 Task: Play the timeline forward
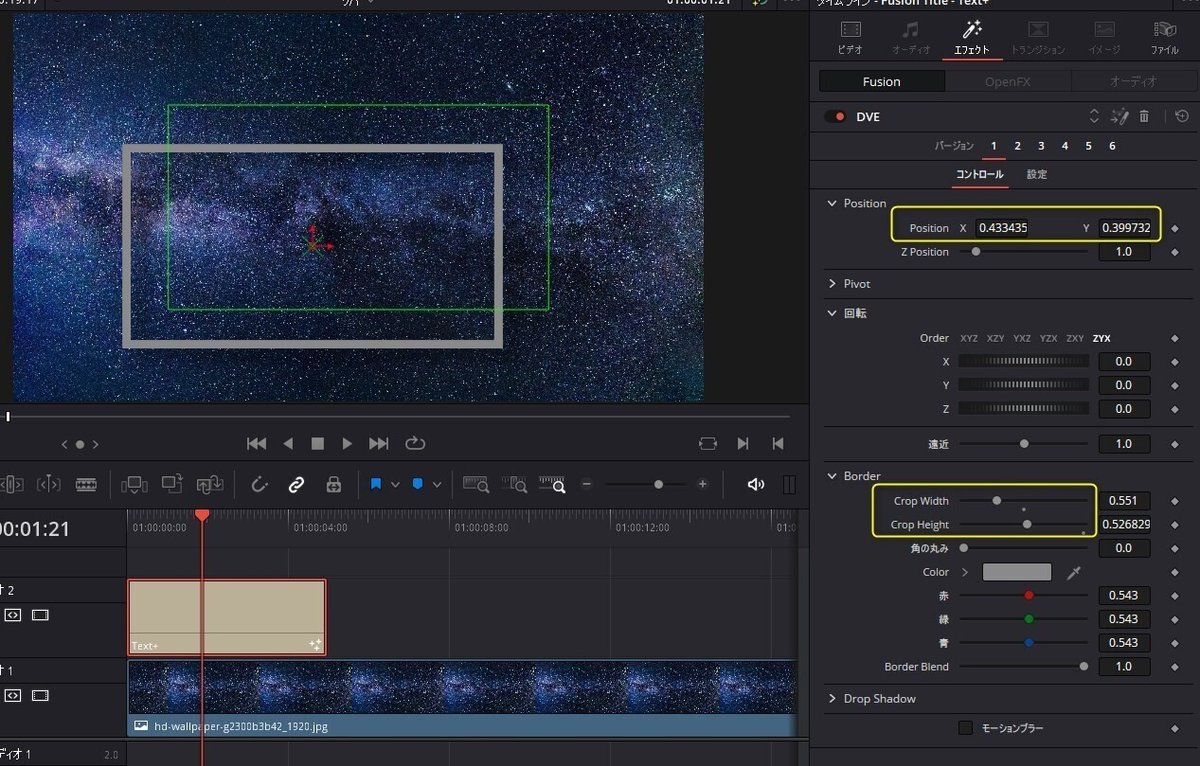[x=347, y=443]
